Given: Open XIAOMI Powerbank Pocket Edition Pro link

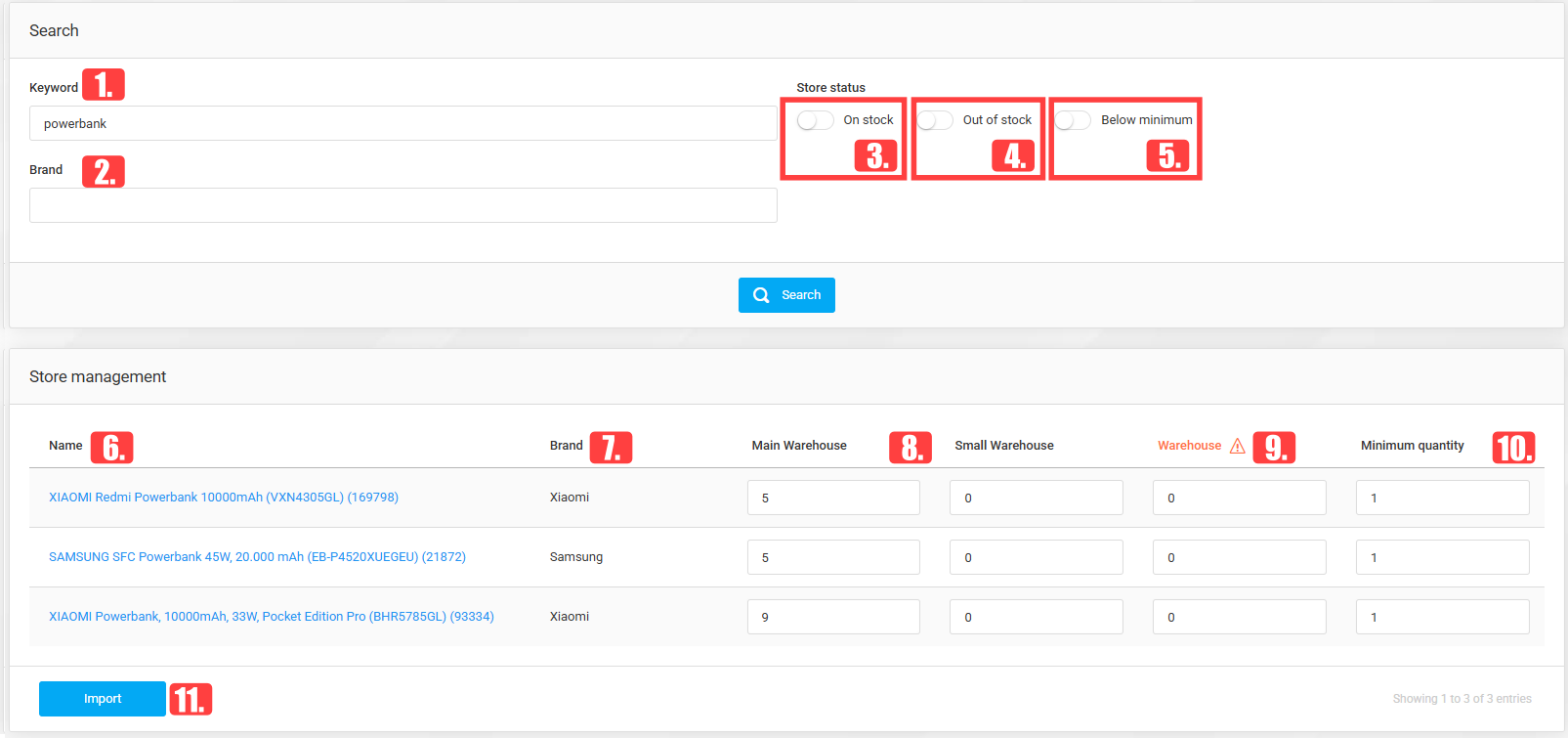Looking at the screenshot, I should pos(272,617).
